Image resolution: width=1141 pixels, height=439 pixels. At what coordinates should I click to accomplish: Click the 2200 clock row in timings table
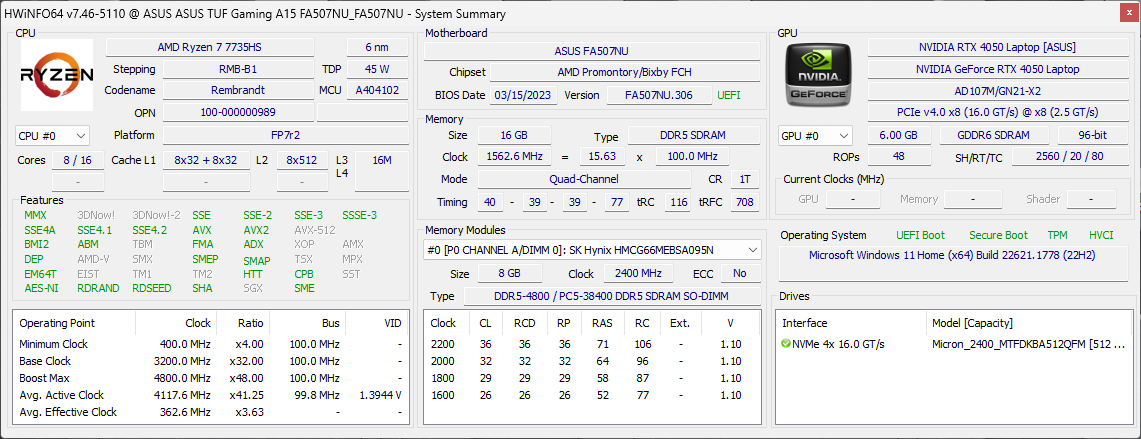click(x=592, y=344)
